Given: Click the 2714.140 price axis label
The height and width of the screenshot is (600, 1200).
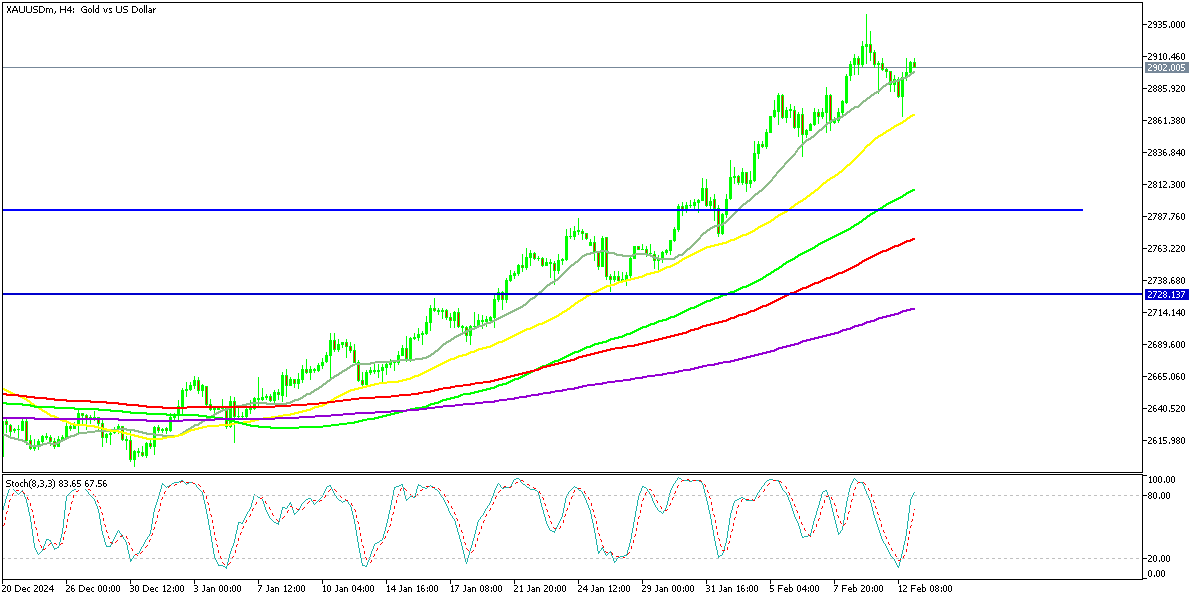Looking at the screenshot, I should 1167,312.
